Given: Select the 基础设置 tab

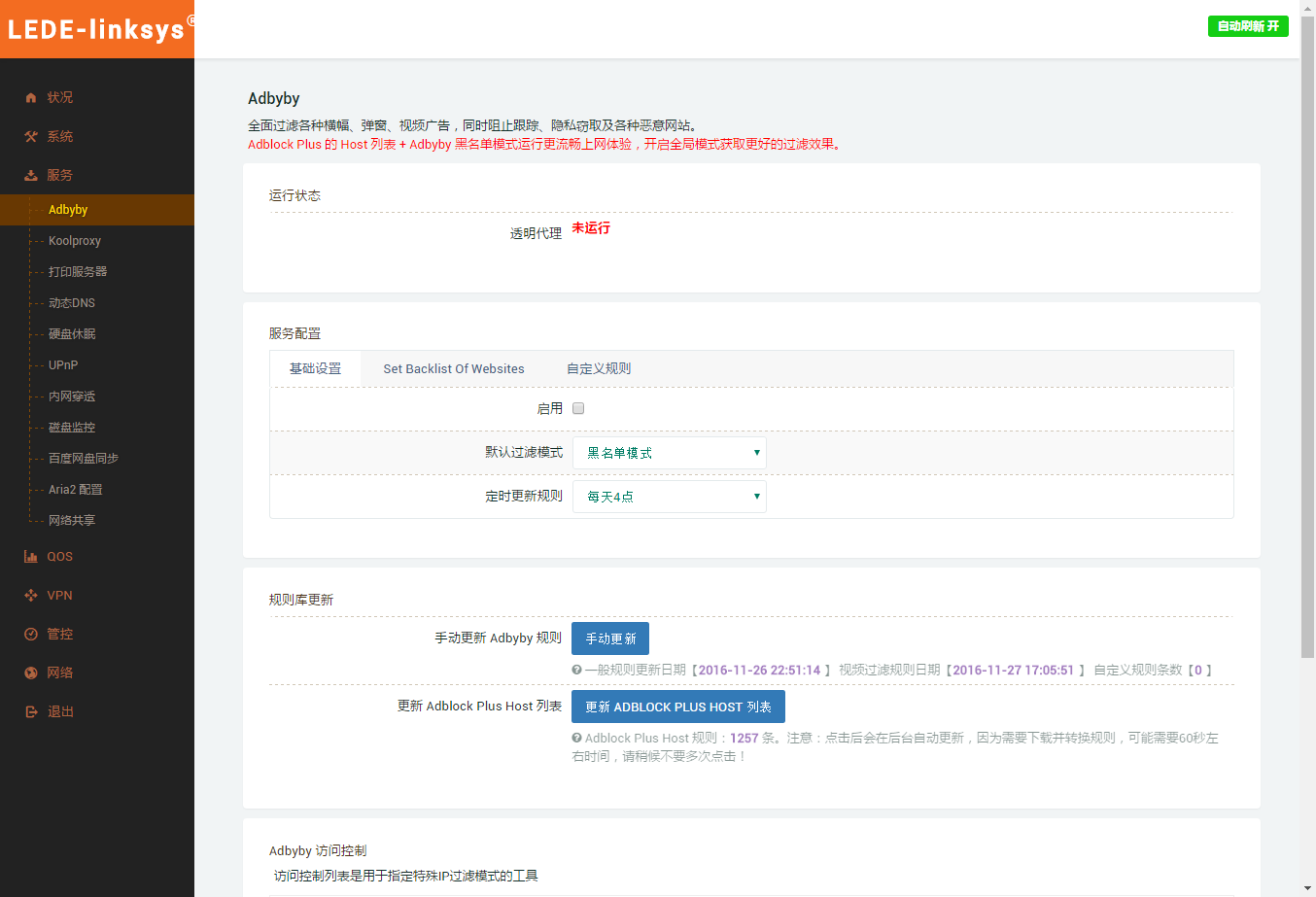Looking at the screenshot, I should (x=316, y=369).
